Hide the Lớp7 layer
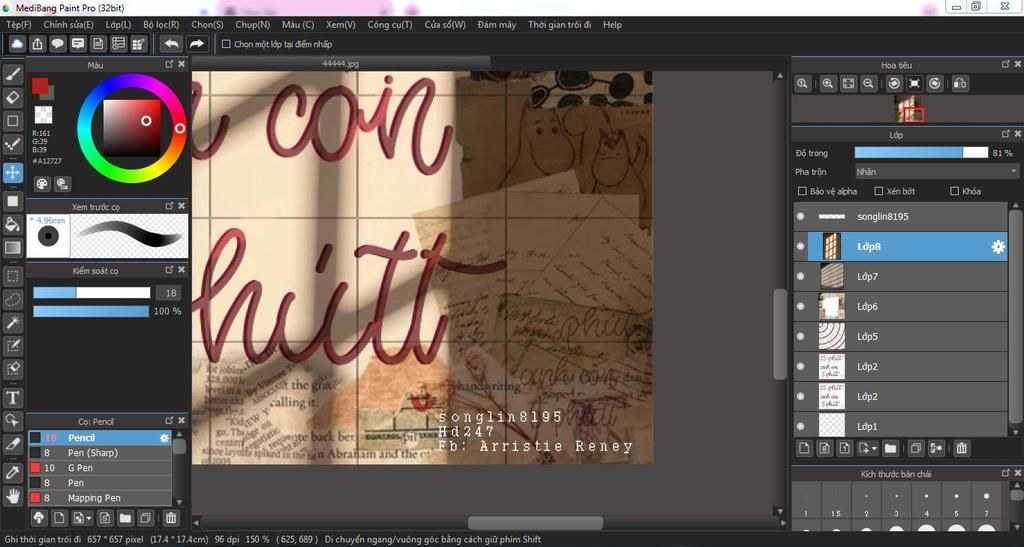Screen dimensions: 1024x547 tap(801, 276)
